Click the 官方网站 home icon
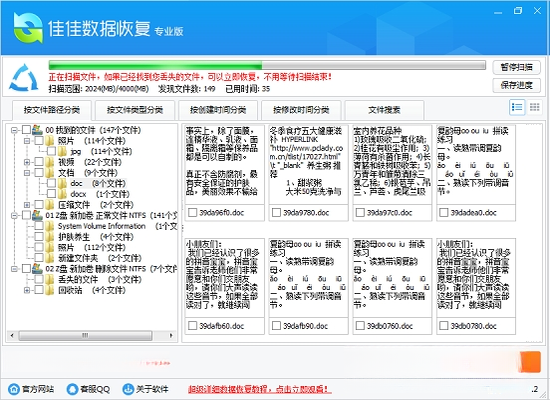 coord(14,389)
